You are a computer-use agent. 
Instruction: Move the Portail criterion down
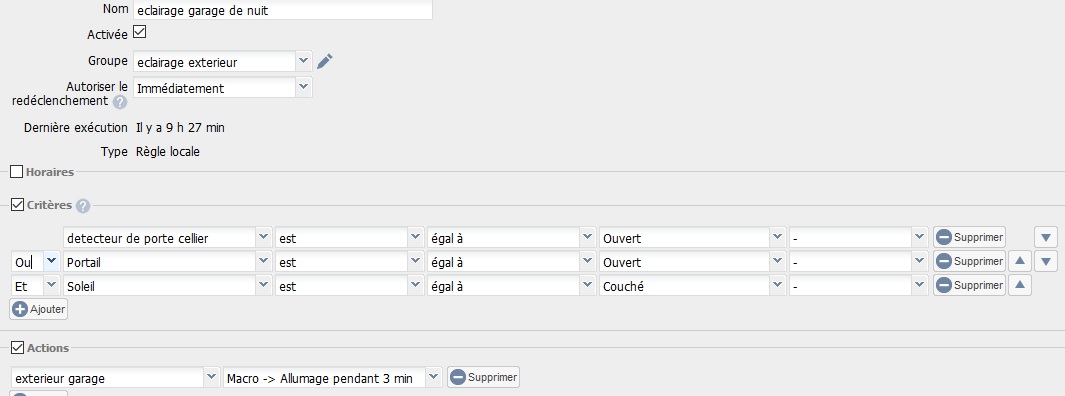click(x=1045, y=262)
